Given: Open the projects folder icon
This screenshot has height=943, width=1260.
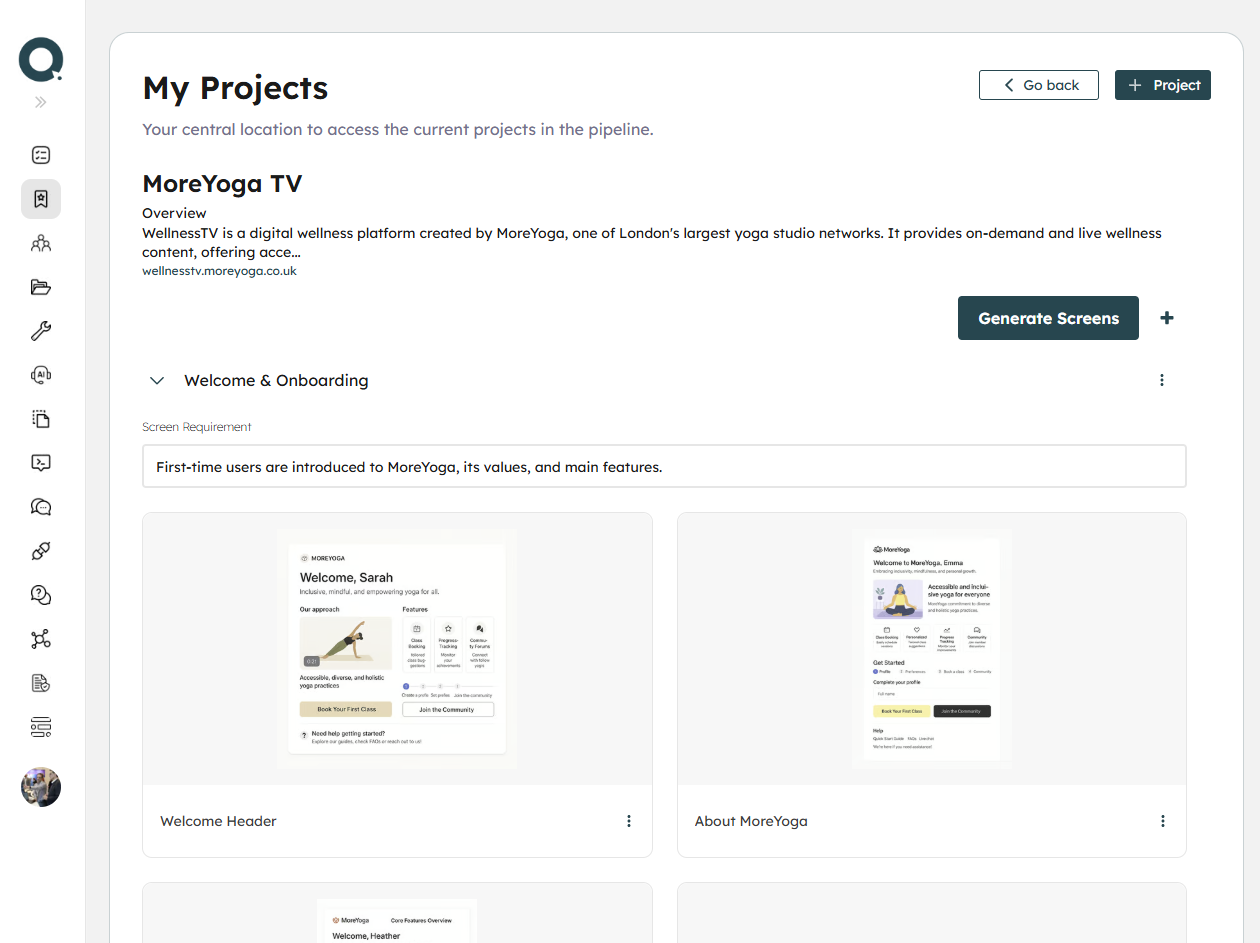Looking at the screenshot, I should [40, 287].
